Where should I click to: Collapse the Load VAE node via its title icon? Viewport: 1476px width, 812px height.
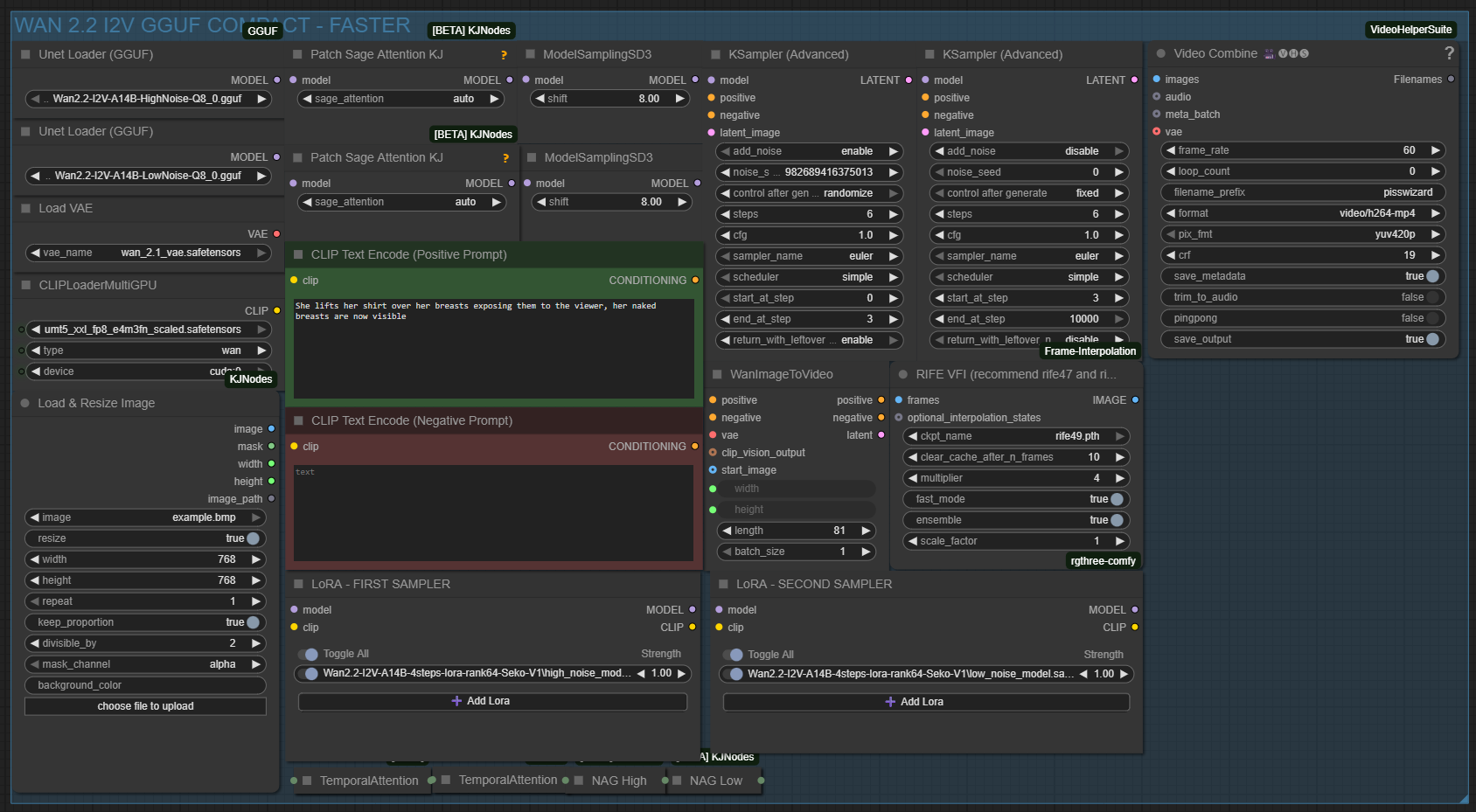[x=25, y=208]
